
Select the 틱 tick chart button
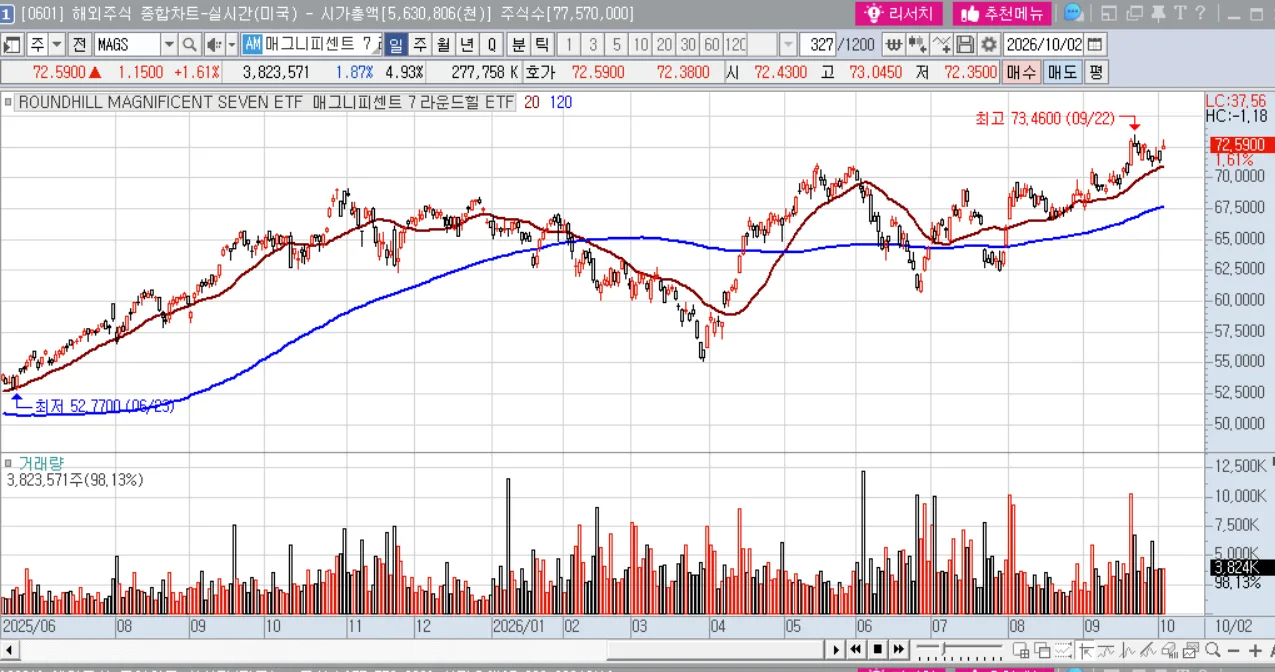(x=541, y=45)
